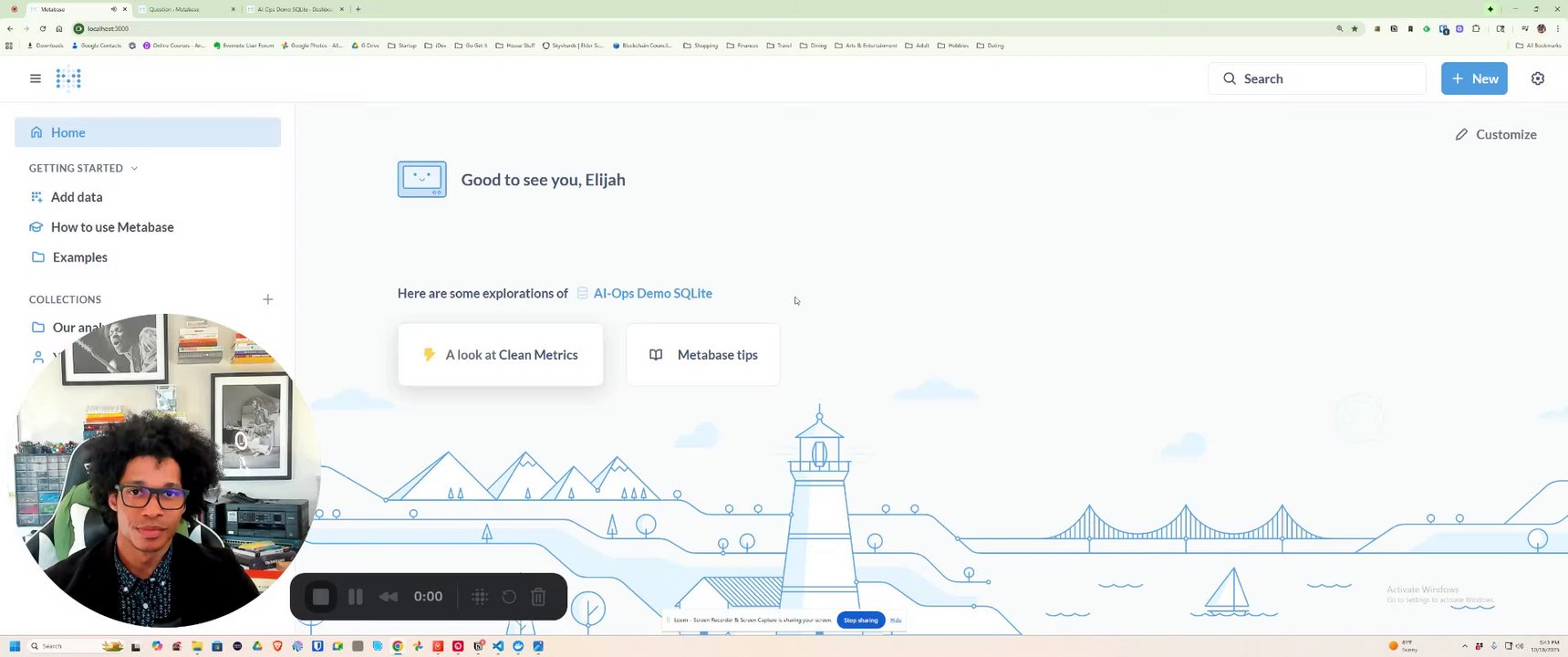The image size is (1568, 657).
Task: Open a new browser tab
Action: pyautogui.click(x=358, y=9)
